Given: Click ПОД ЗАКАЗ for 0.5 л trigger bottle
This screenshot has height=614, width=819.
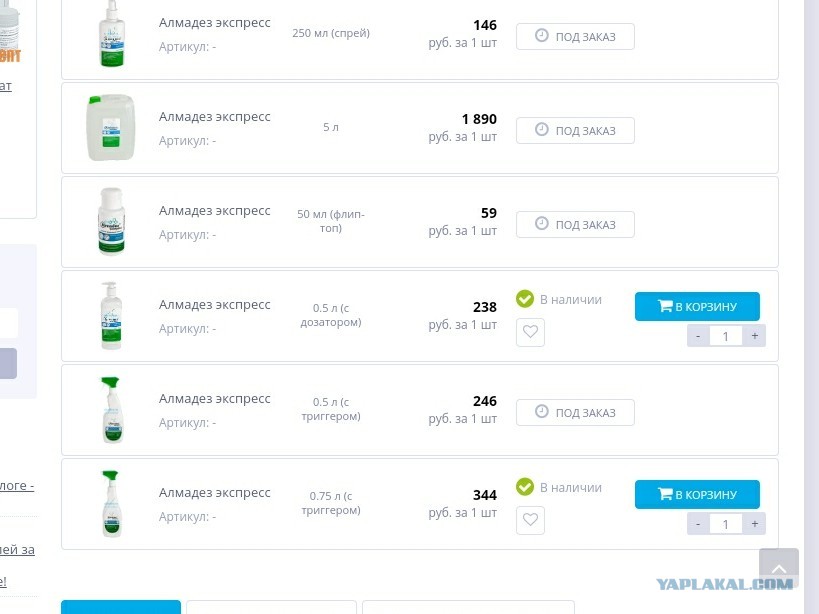Looking at the screenshot, I should 575,412.
